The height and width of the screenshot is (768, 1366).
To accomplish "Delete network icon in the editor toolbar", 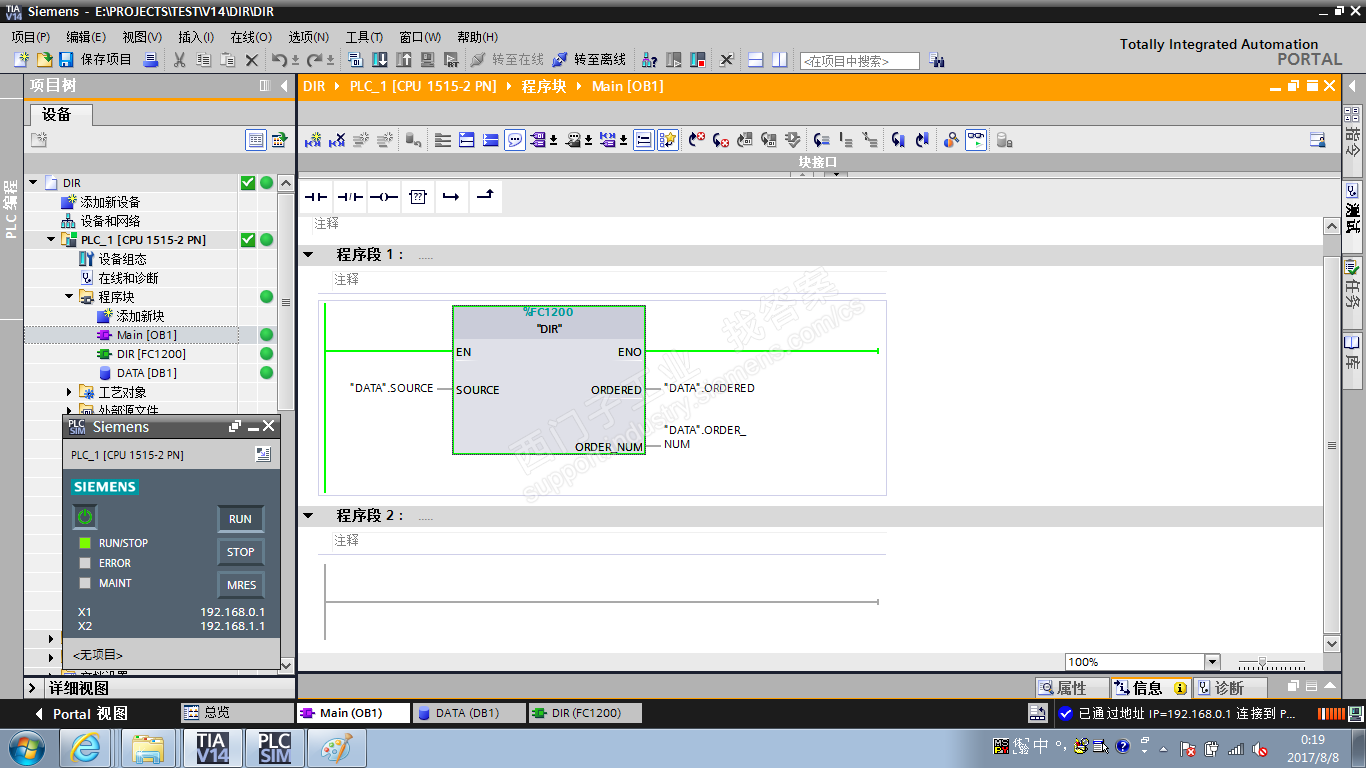I will (338, 140).
